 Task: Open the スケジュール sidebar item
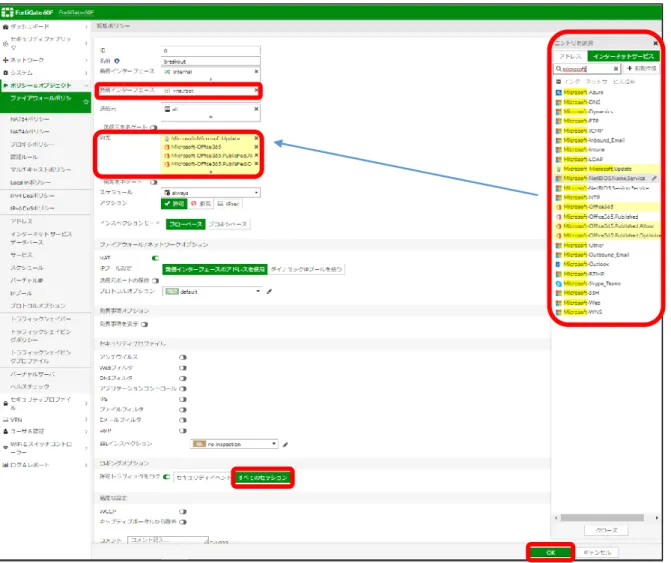27,268
